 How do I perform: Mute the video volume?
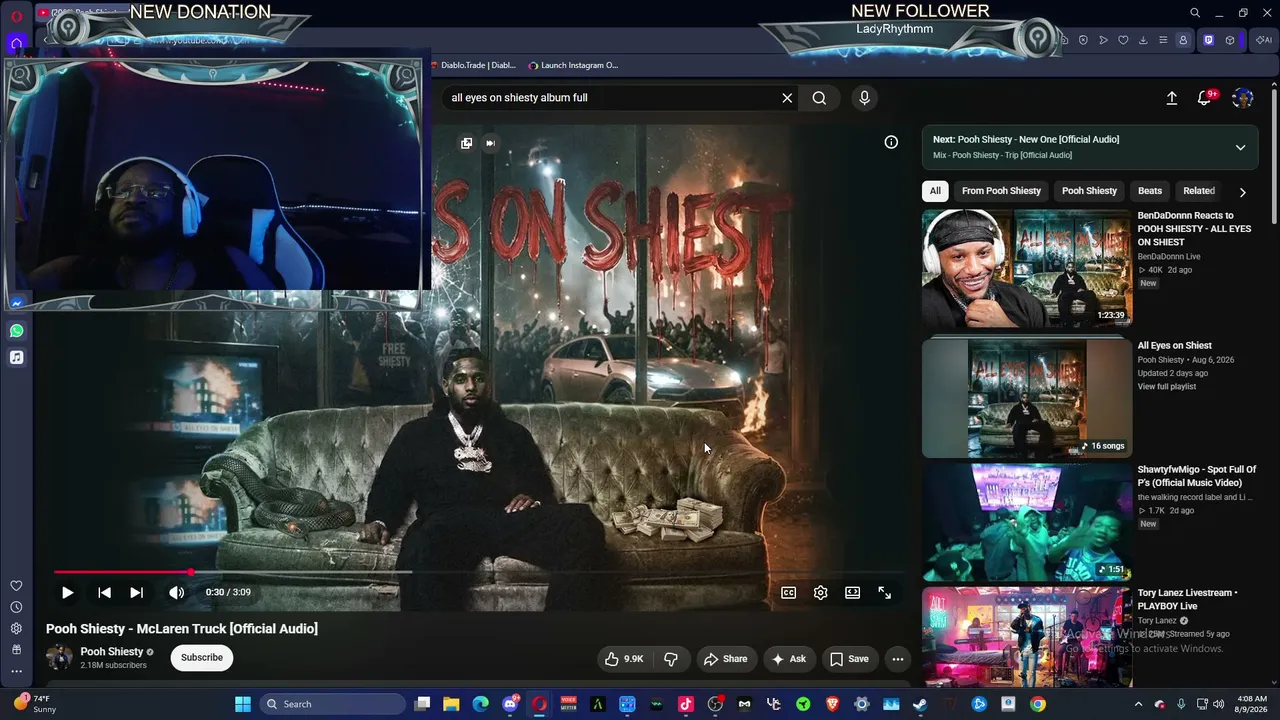tap(176, 592)
